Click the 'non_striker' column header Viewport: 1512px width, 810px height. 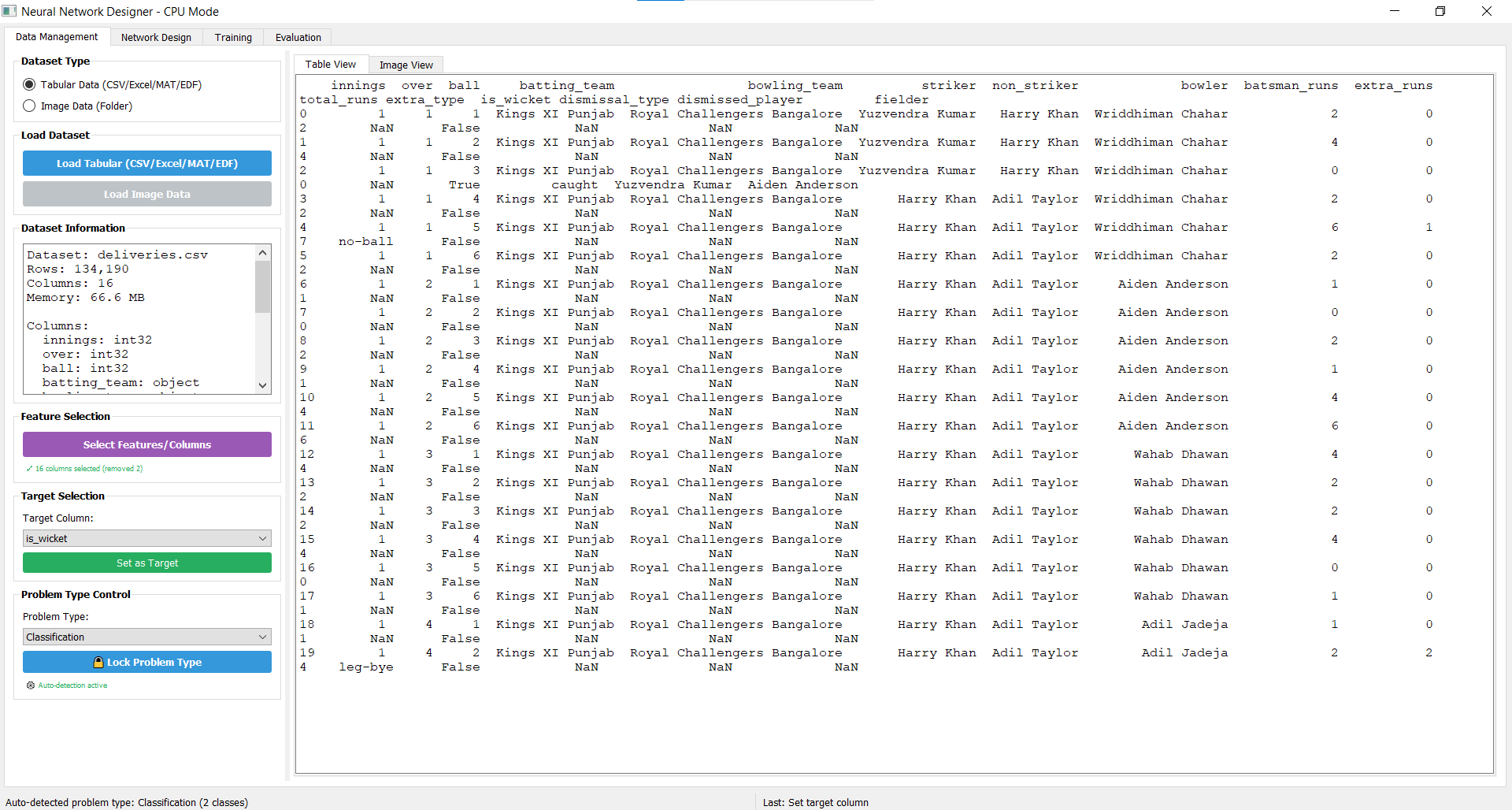pyautogui.click(x=1036, y=85)
